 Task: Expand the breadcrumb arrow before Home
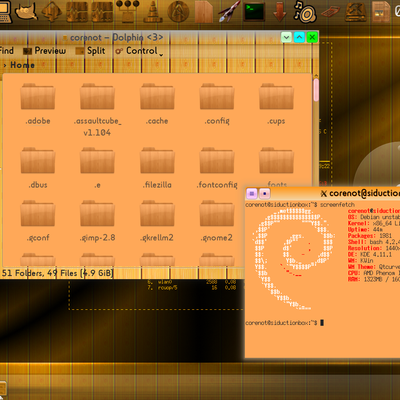click(x=5, y=65)
